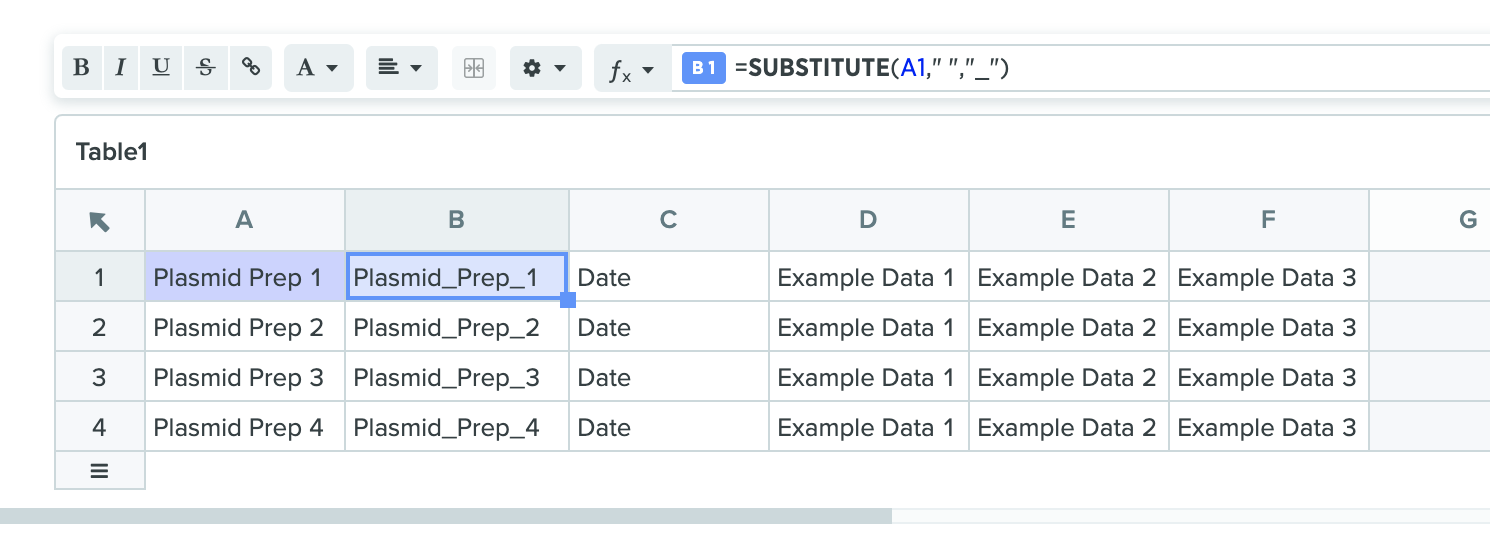
Task: Select column E header
Action: (x=1069, y=220)
